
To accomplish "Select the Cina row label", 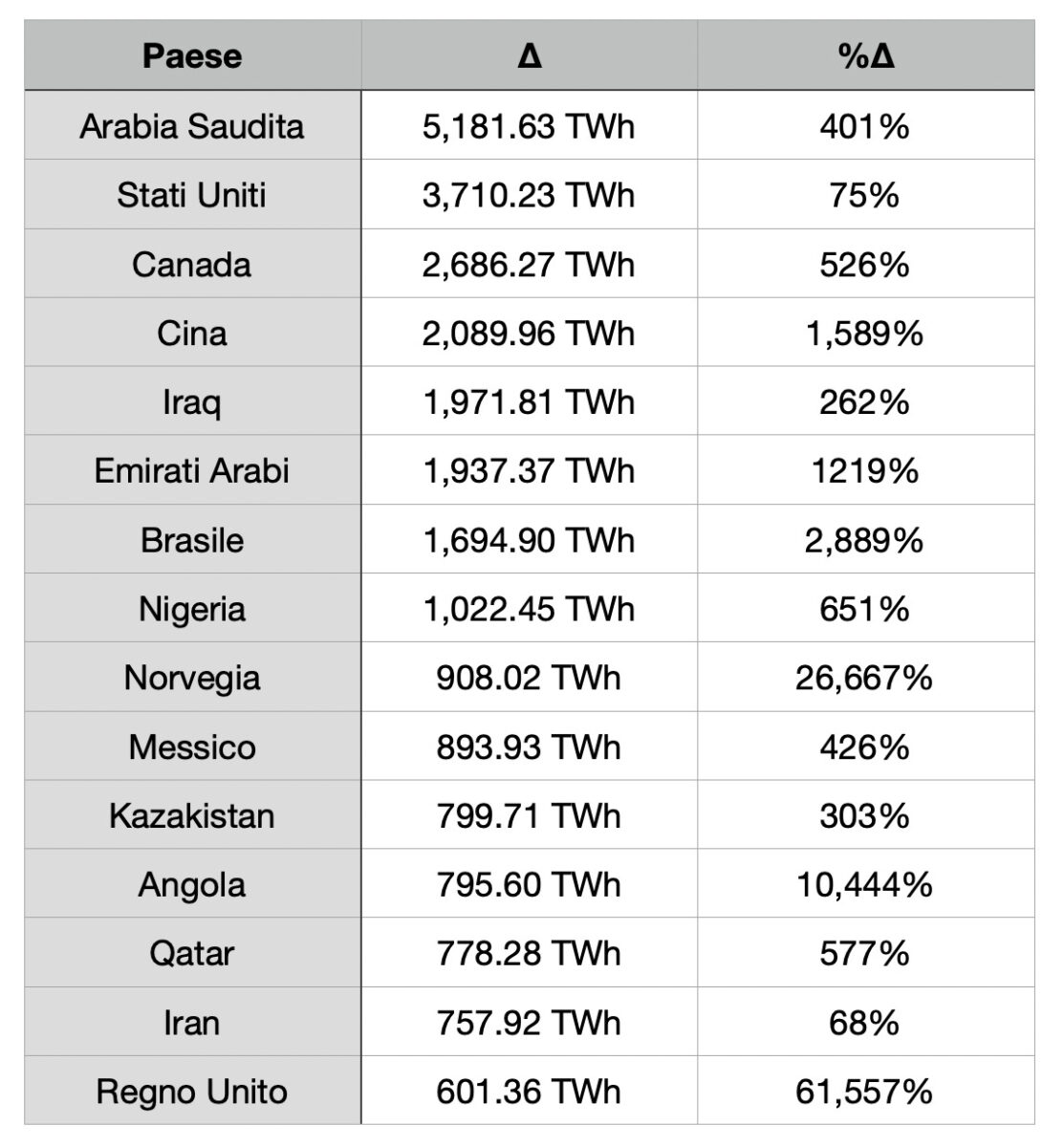I will [192, 333].
